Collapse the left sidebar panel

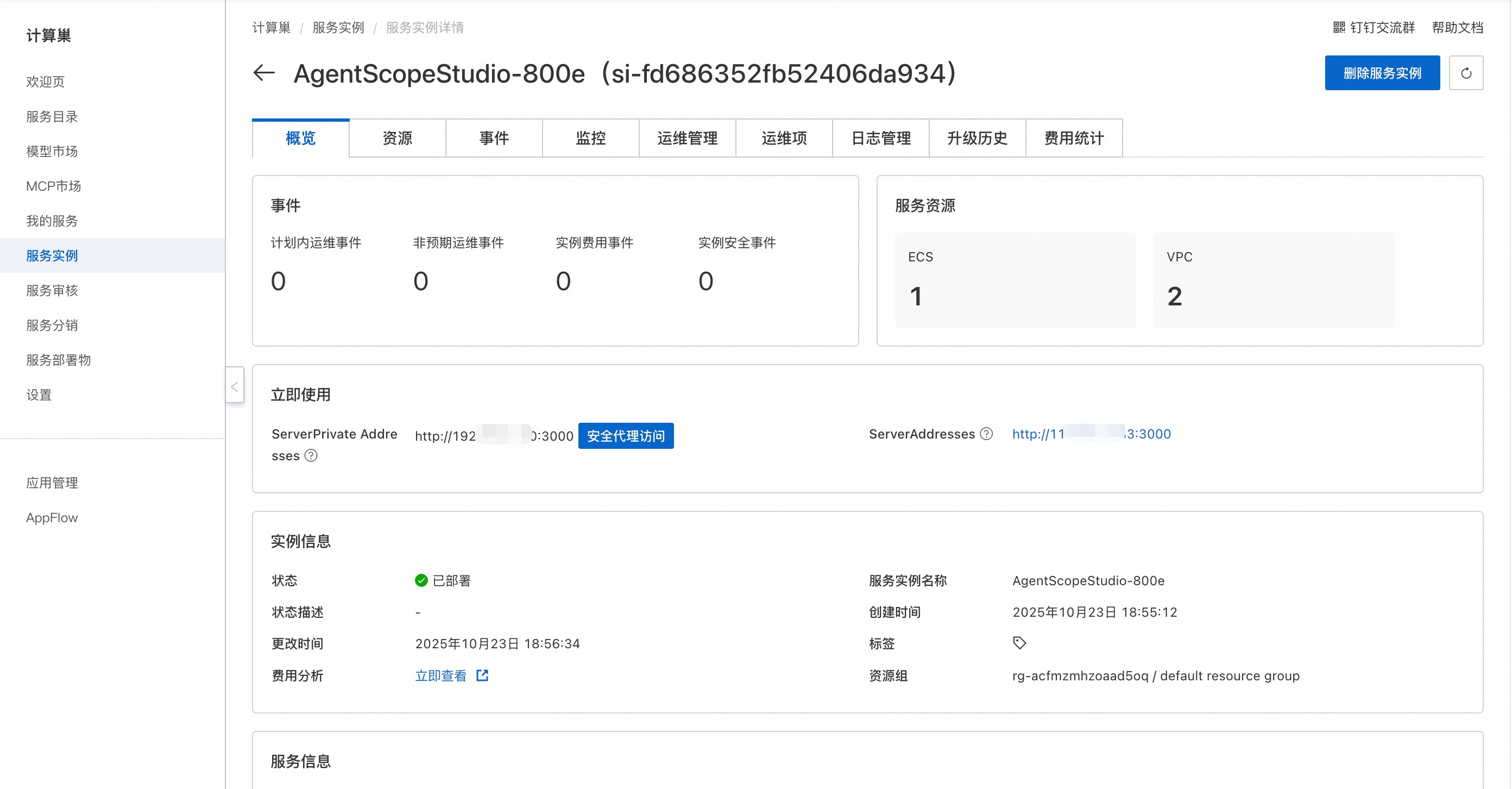click(x=235, y=386)
